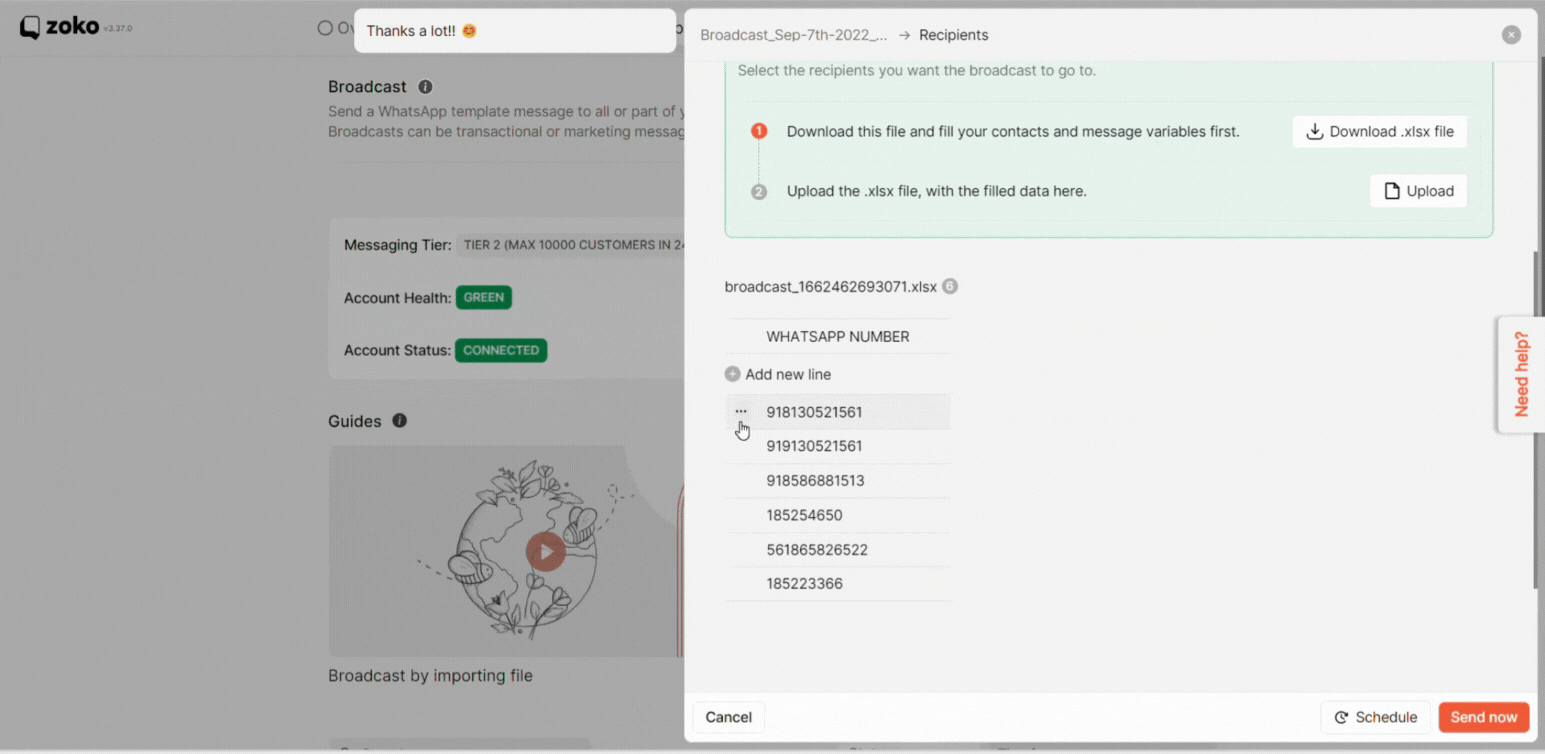This screenshot has height=754, width=1545.
Task: Click the row count badge next to file name
Action: (x=950, y=286)
